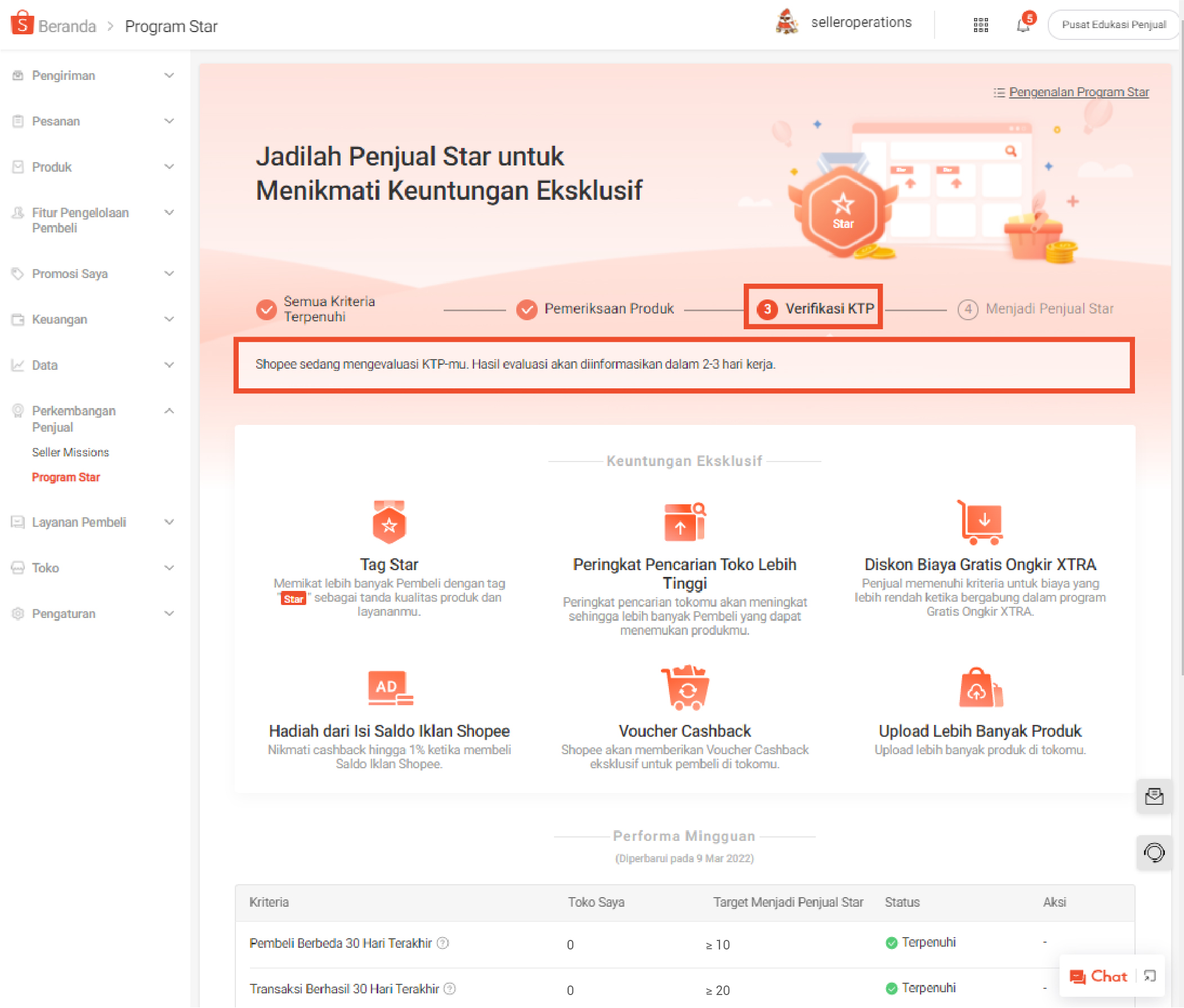Expand the Pesanan menu chevron
This screenshot has width=1184, height=1008.
(169, 121)
